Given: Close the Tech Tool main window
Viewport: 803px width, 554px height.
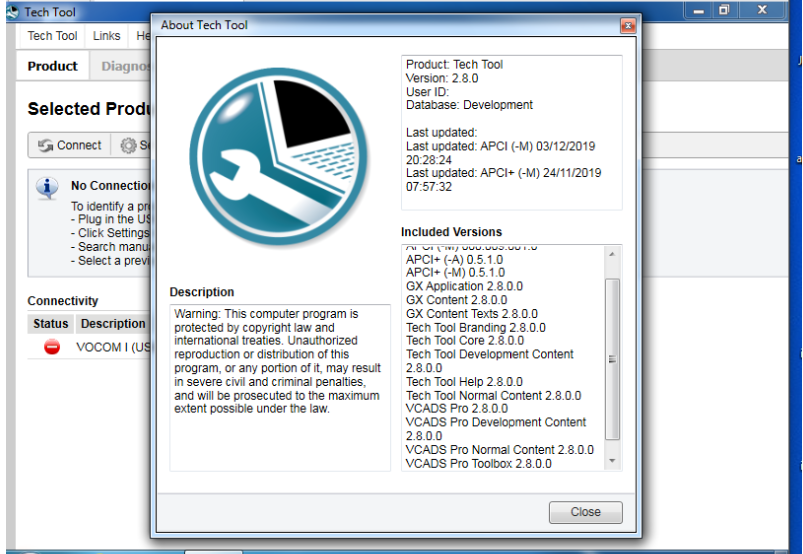Looking at the screenshot, I should click(762, 10).
